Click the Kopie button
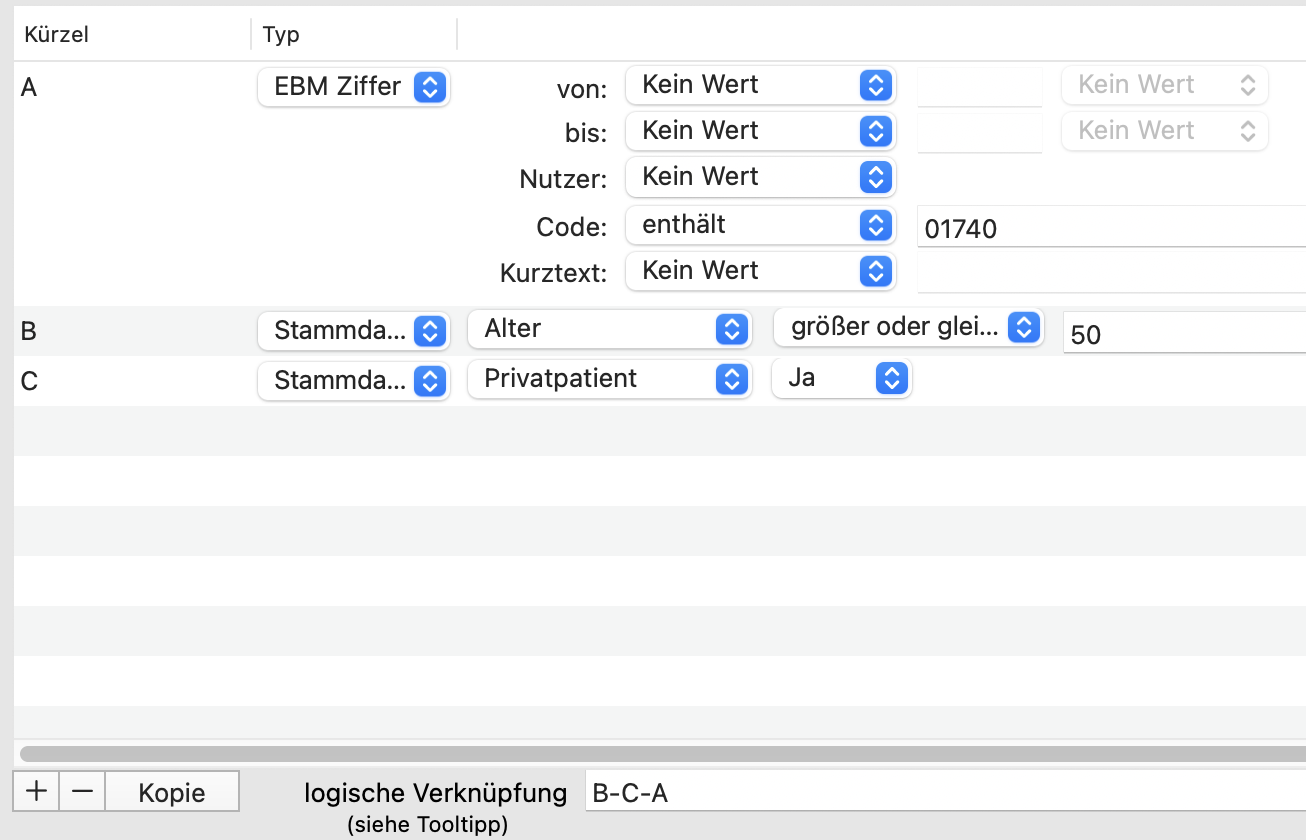The image size is (1306, 840). tap(172, 792)
